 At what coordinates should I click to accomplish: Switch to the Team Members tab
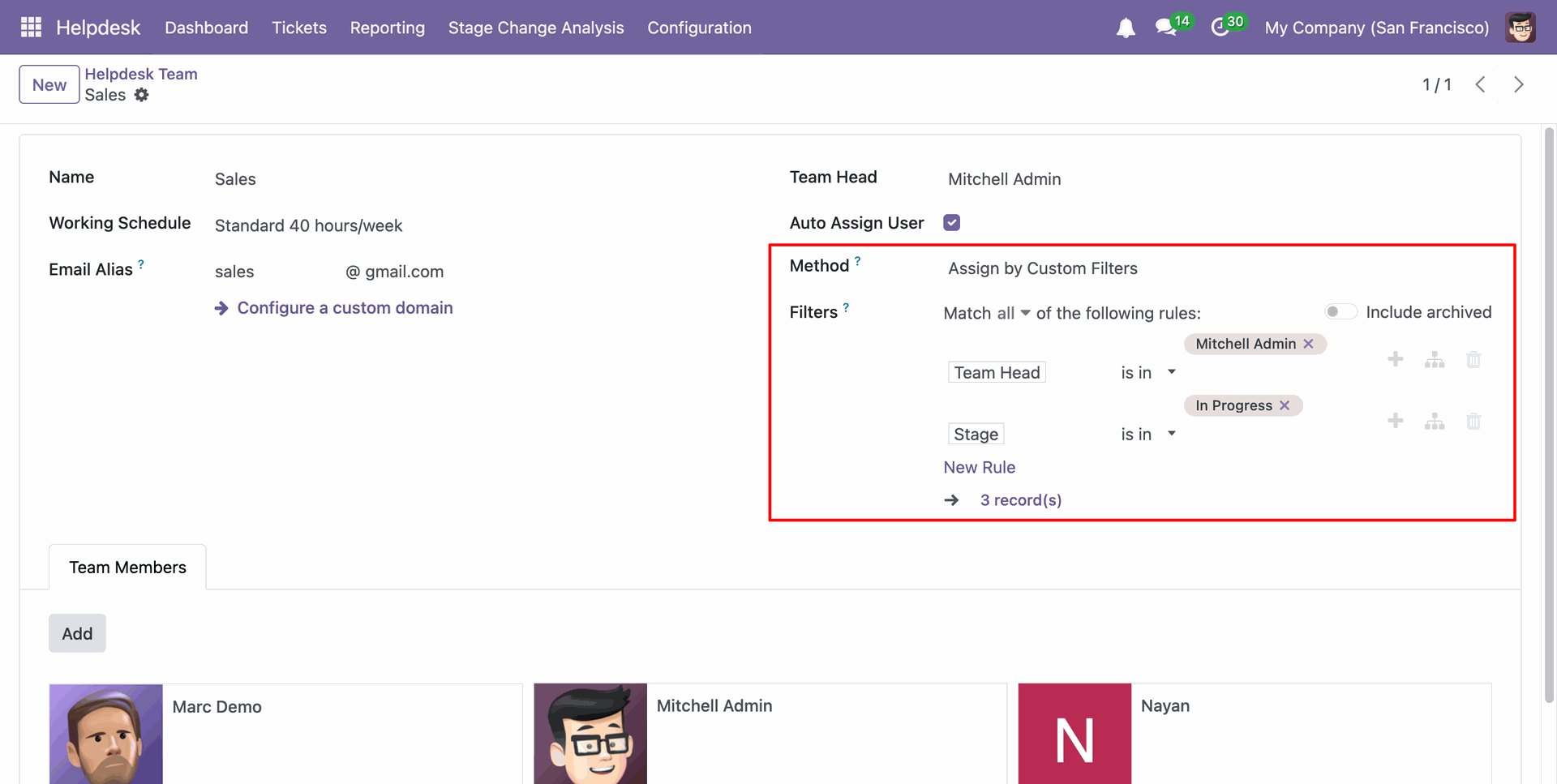pyautogui.click(x=127, y=568)
